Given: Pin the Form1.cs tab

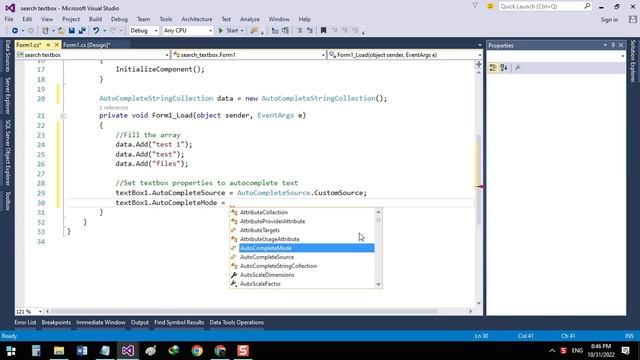Looking at the screenshot, I should point(48,45).
